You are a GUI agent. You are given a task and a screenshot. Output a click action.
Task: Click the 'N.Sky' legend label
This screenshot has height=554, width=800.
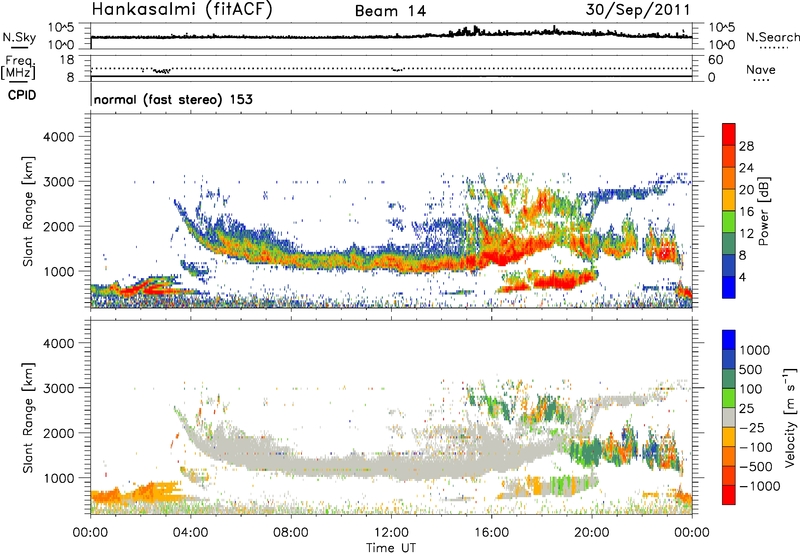tap(19, 37)
